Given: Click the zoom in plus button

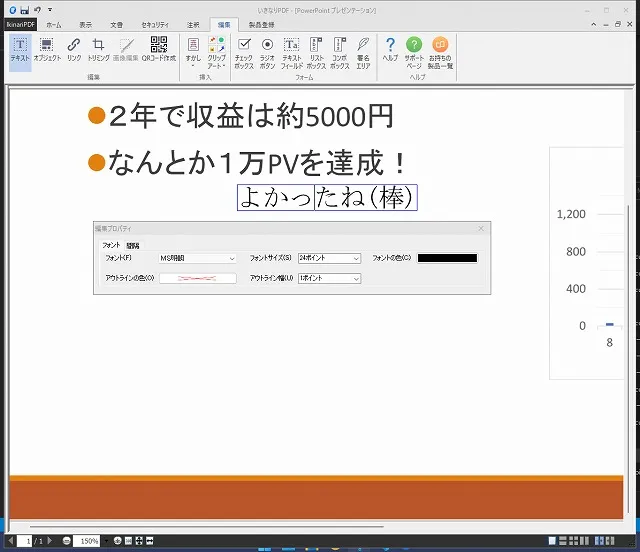Looking at the screenshot, I should click(118, 541).
